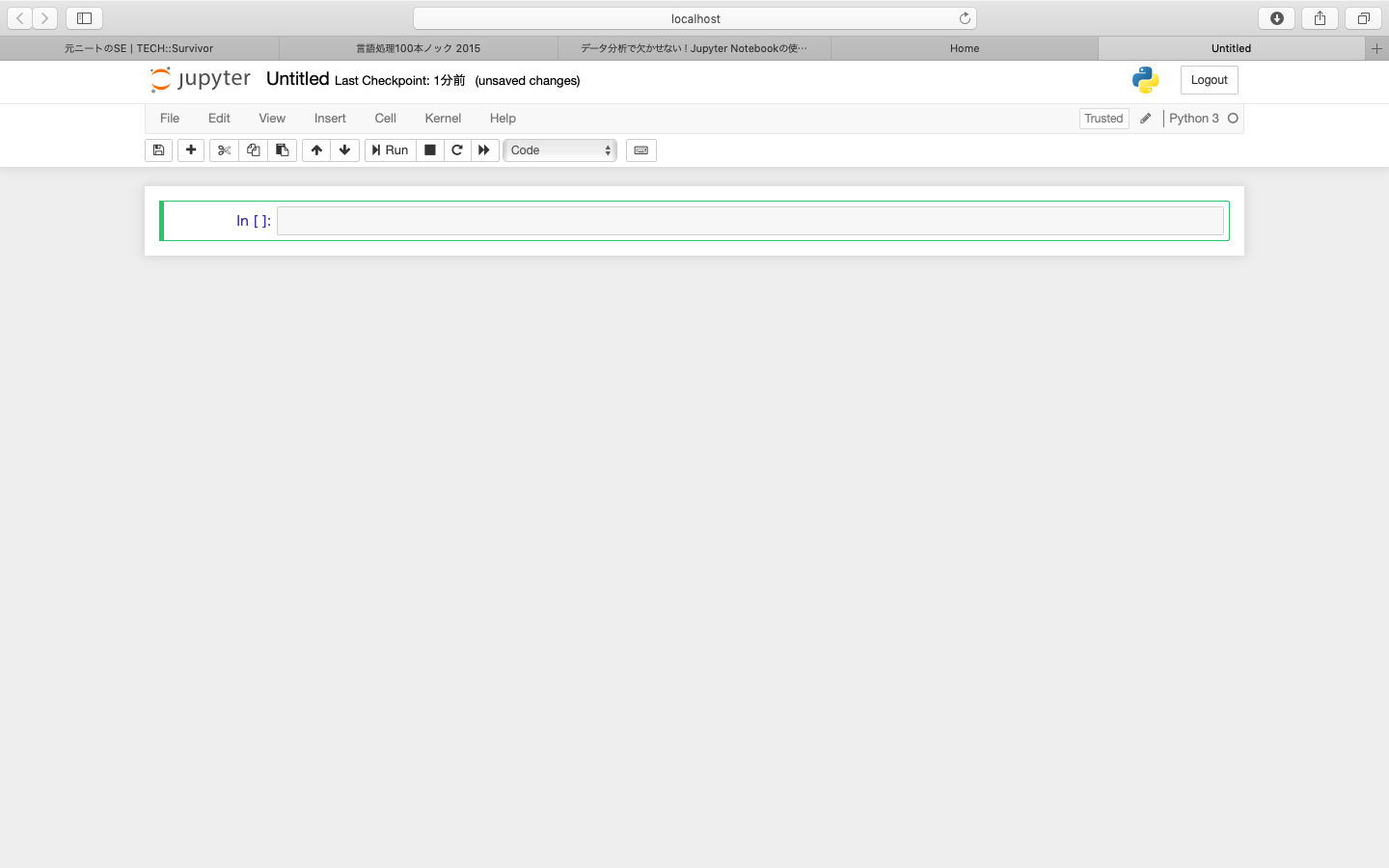
Task: Open the Kernel menu
Action: click(x=443, y=119)
